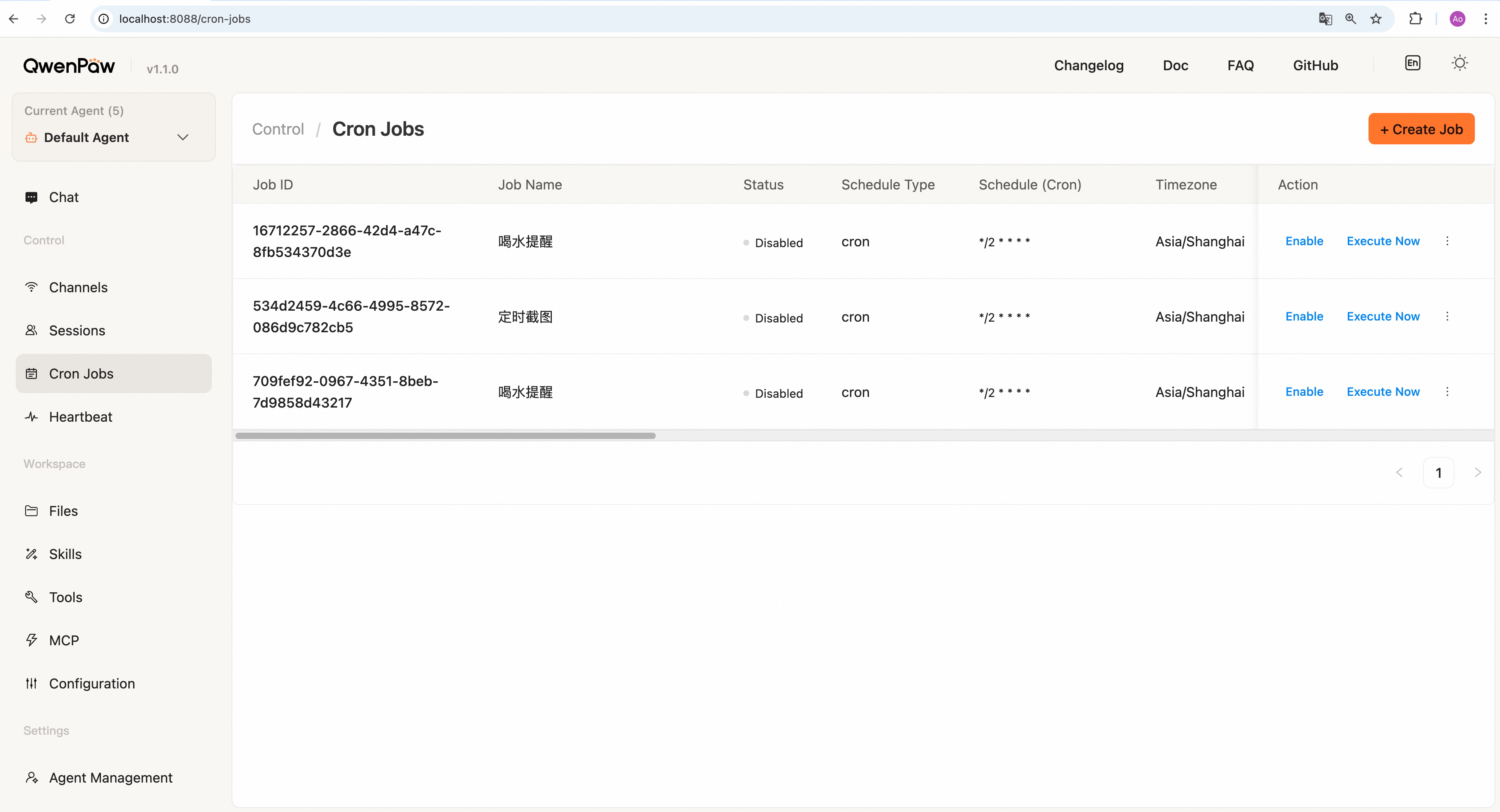Image resolution: width=1500 pixels, height=812 pixels.
Task: Click the horizontal table scrollbar
Action: 445,435
